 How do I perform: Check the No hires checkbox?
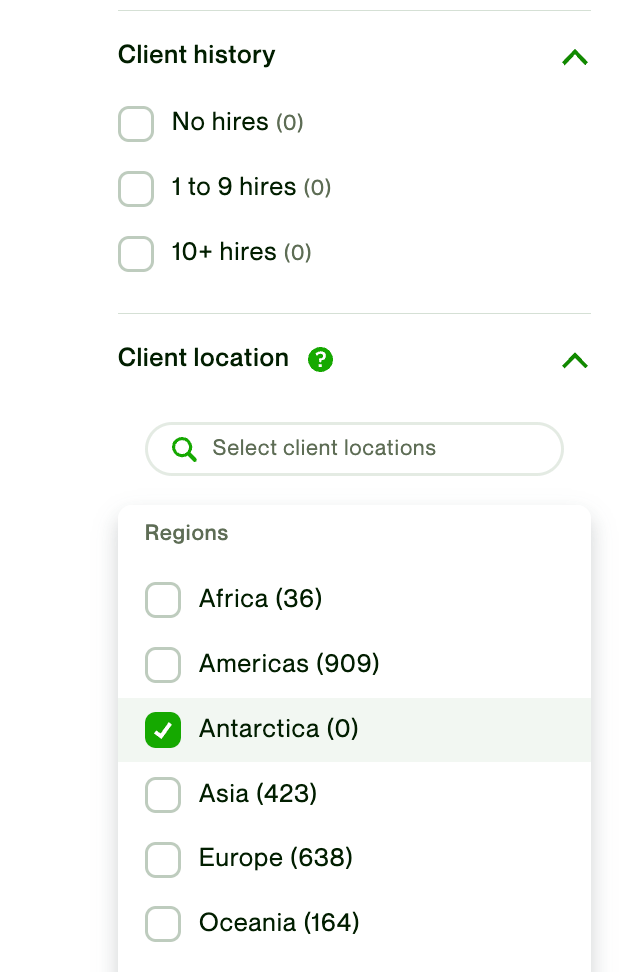pyautogui.click(x=136, y=124)
